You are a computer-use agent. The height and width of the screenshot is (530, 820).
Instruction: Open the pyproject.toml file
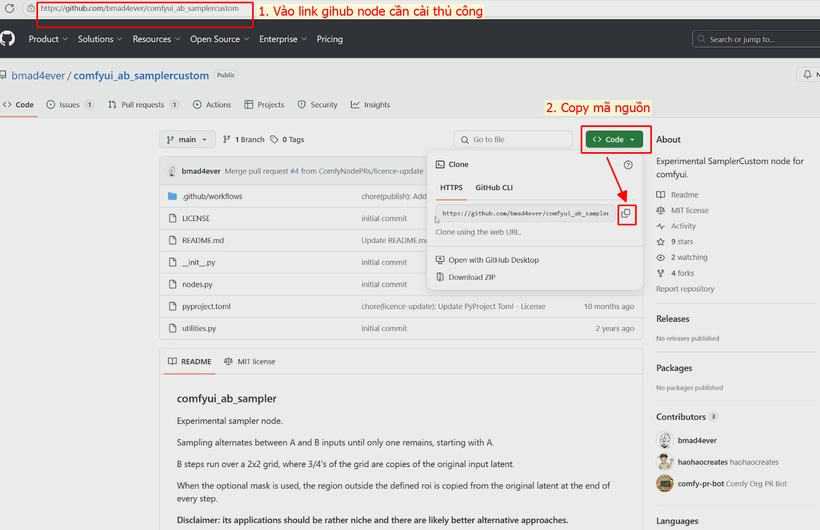click(x=206, y=307)
